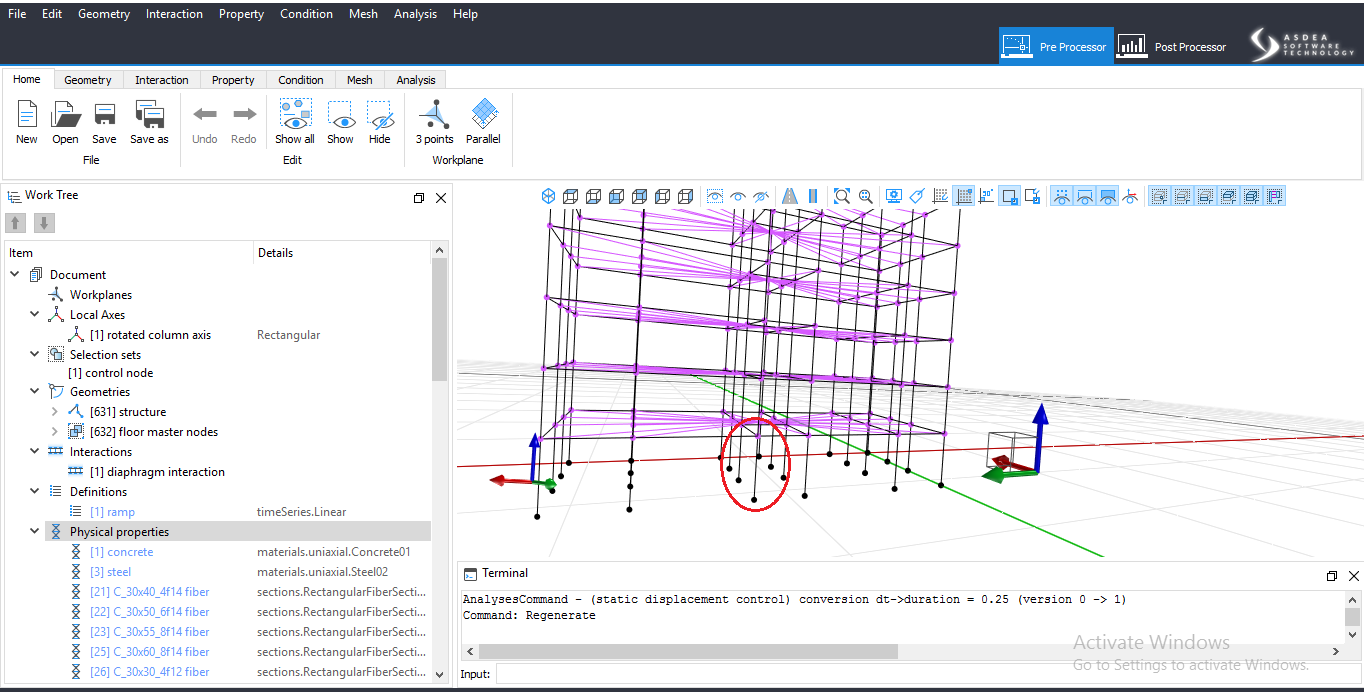
Task: Collapse the Interactions node
Action: 35,452
